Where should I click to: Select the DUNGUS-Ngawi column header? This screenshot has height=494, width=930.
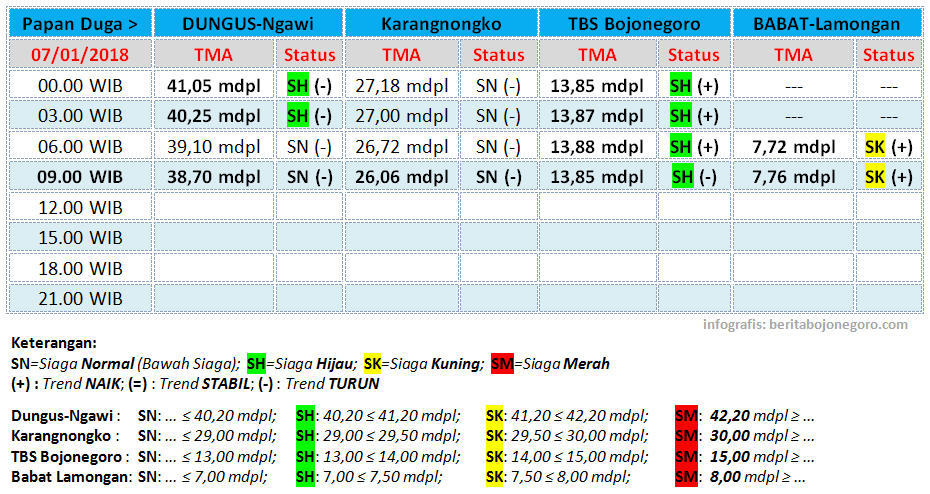[x=248, y=23]
